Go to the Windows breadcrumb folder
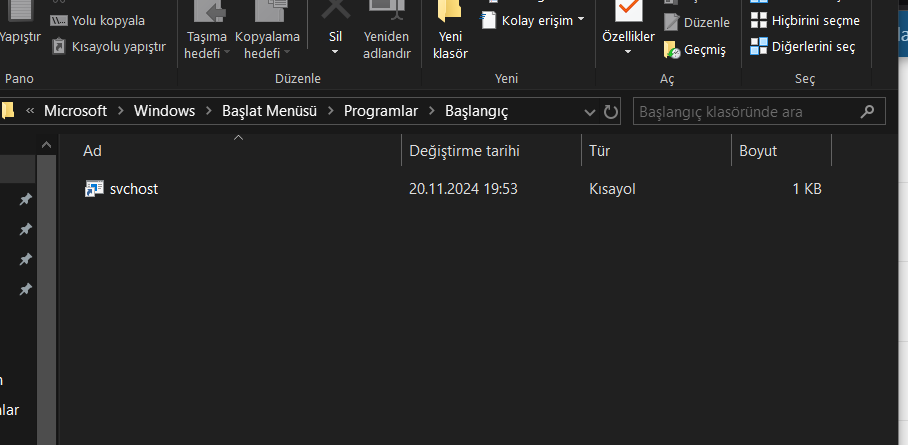908x445 pixels. click(x=164, y=111)
